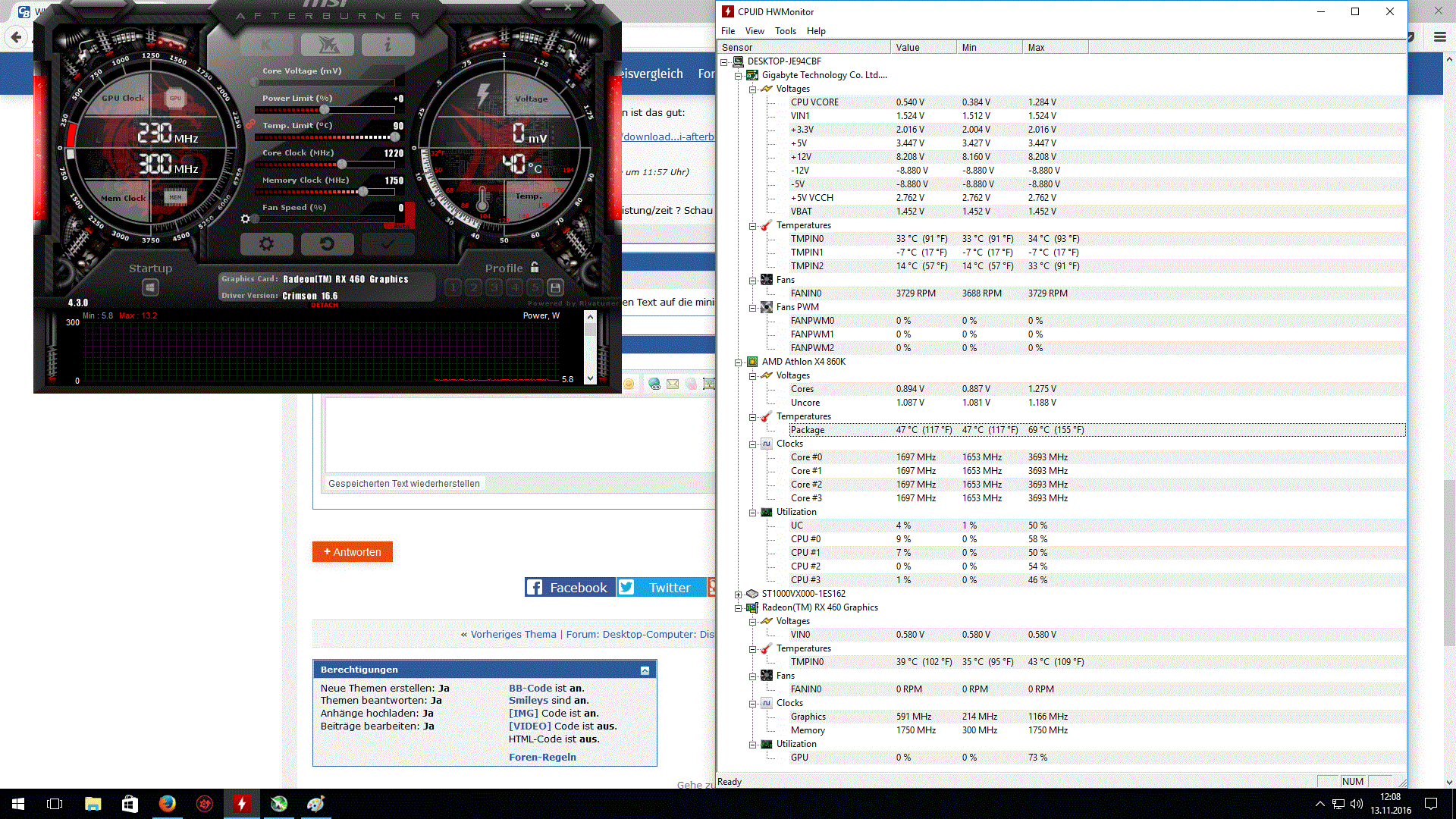
Task: Collapse the AMD Athlon X4 860K node
Action: 738,362
